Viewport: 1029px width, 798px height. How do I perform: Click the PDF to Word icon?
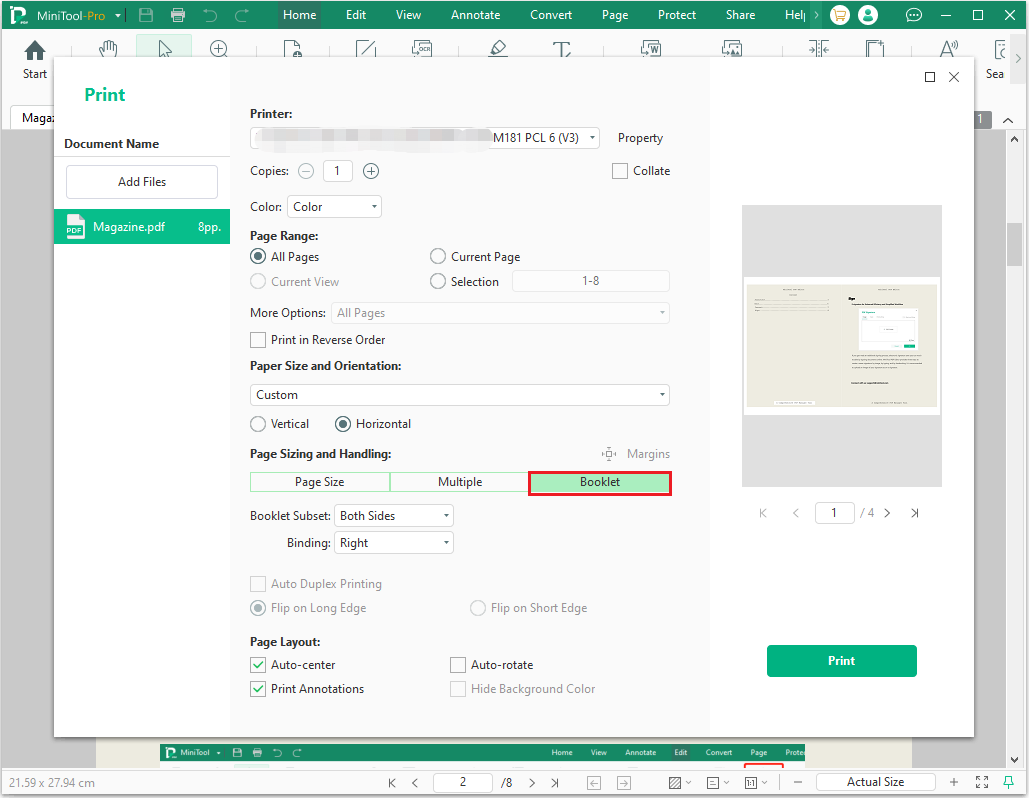650,49
